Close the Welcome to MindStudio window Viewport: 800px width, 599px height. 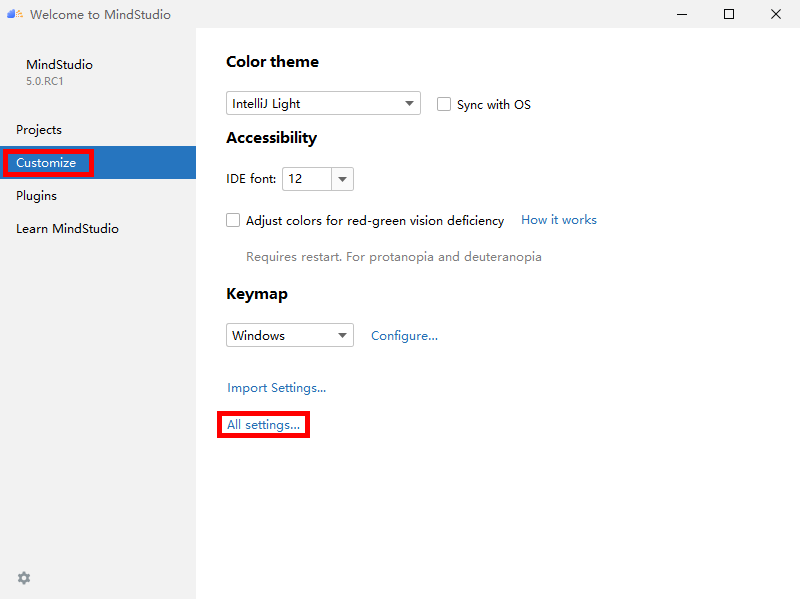[x=776, y=14]
